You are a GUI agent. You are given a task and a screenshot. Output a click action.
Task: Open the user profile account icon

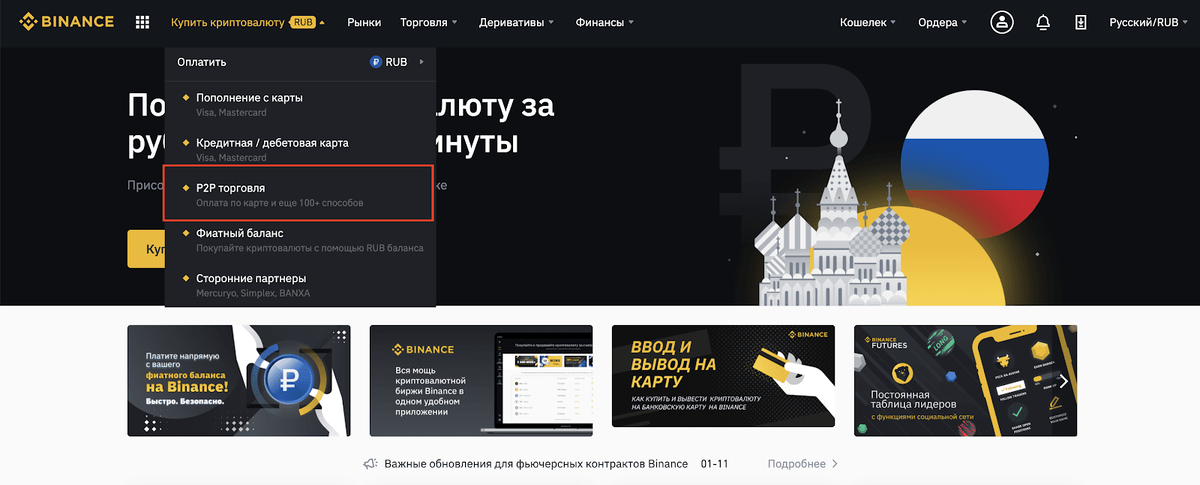click(1001, 22)
